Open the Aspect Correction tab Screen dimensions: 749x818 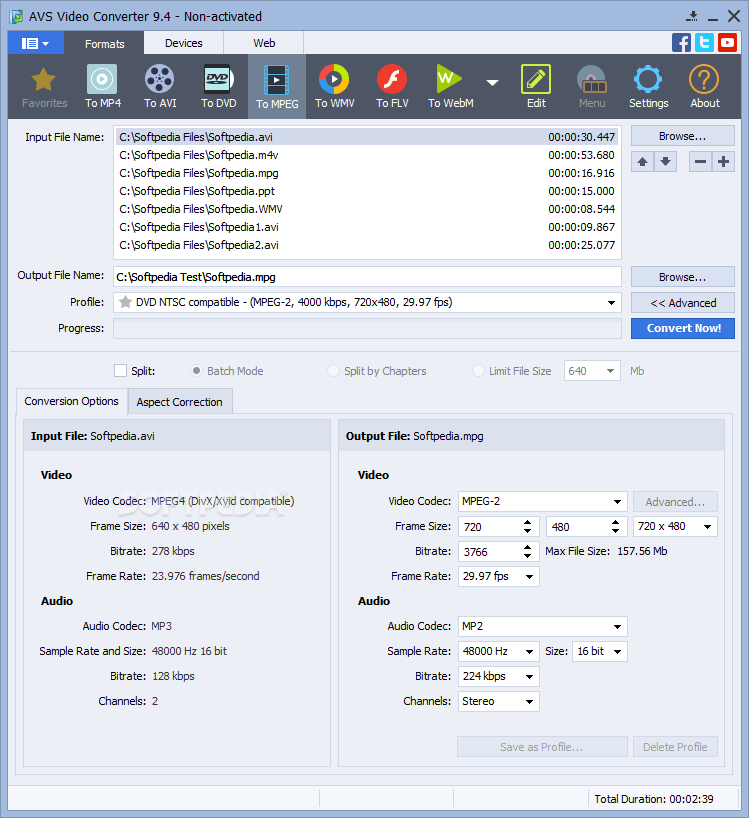pyautogui.click(x=179, y=402)
